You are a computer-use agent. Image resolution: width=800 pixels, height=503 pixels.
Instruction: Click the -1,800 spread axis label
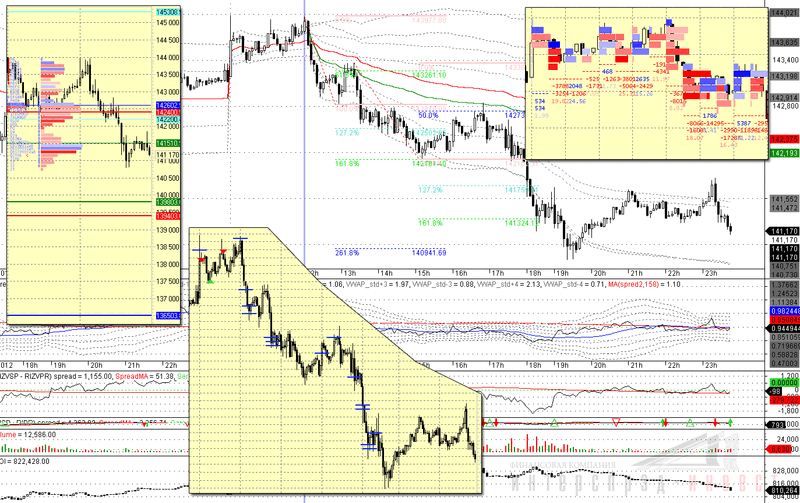788,410
